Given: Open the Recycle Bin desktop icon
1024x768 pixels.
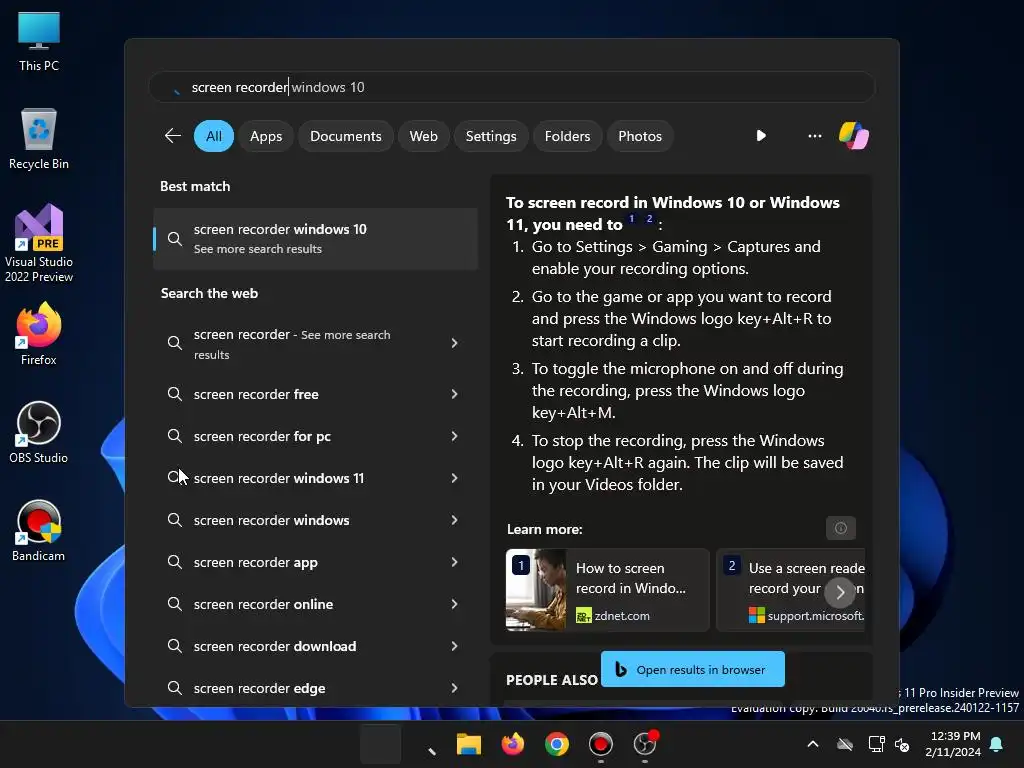Looking at the screenshot, I should point(39,139).
